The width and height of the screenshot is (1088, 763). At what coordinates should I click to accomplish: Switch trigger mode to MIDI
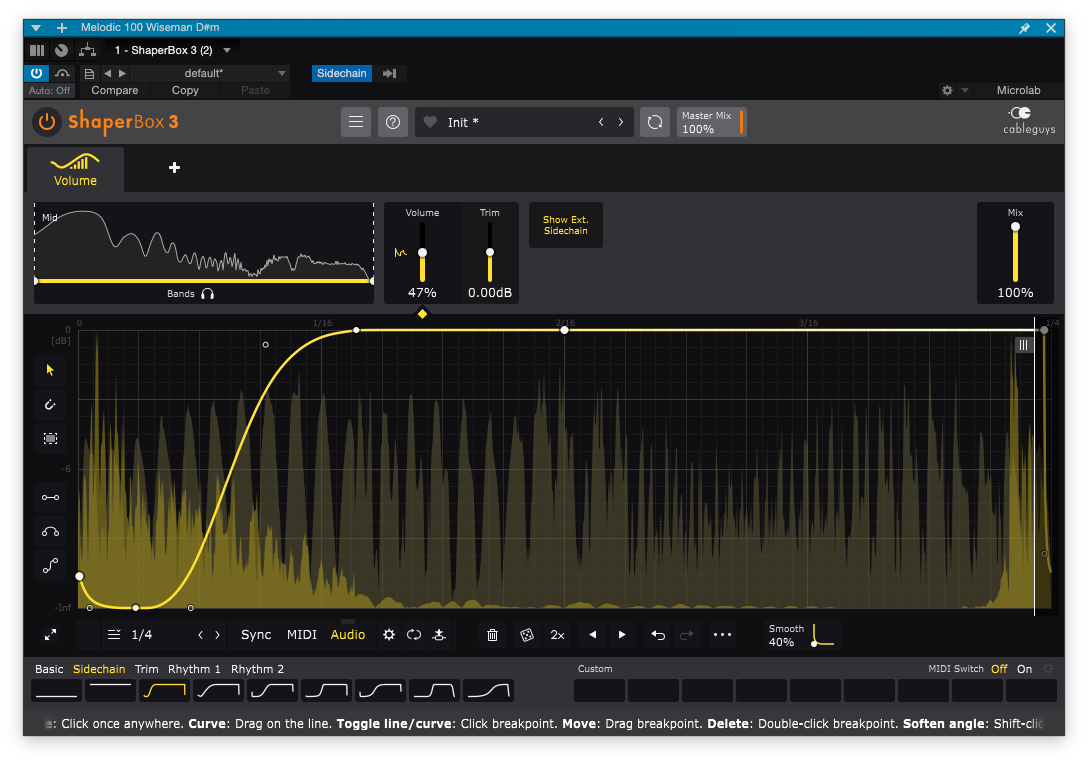(302, 635)
